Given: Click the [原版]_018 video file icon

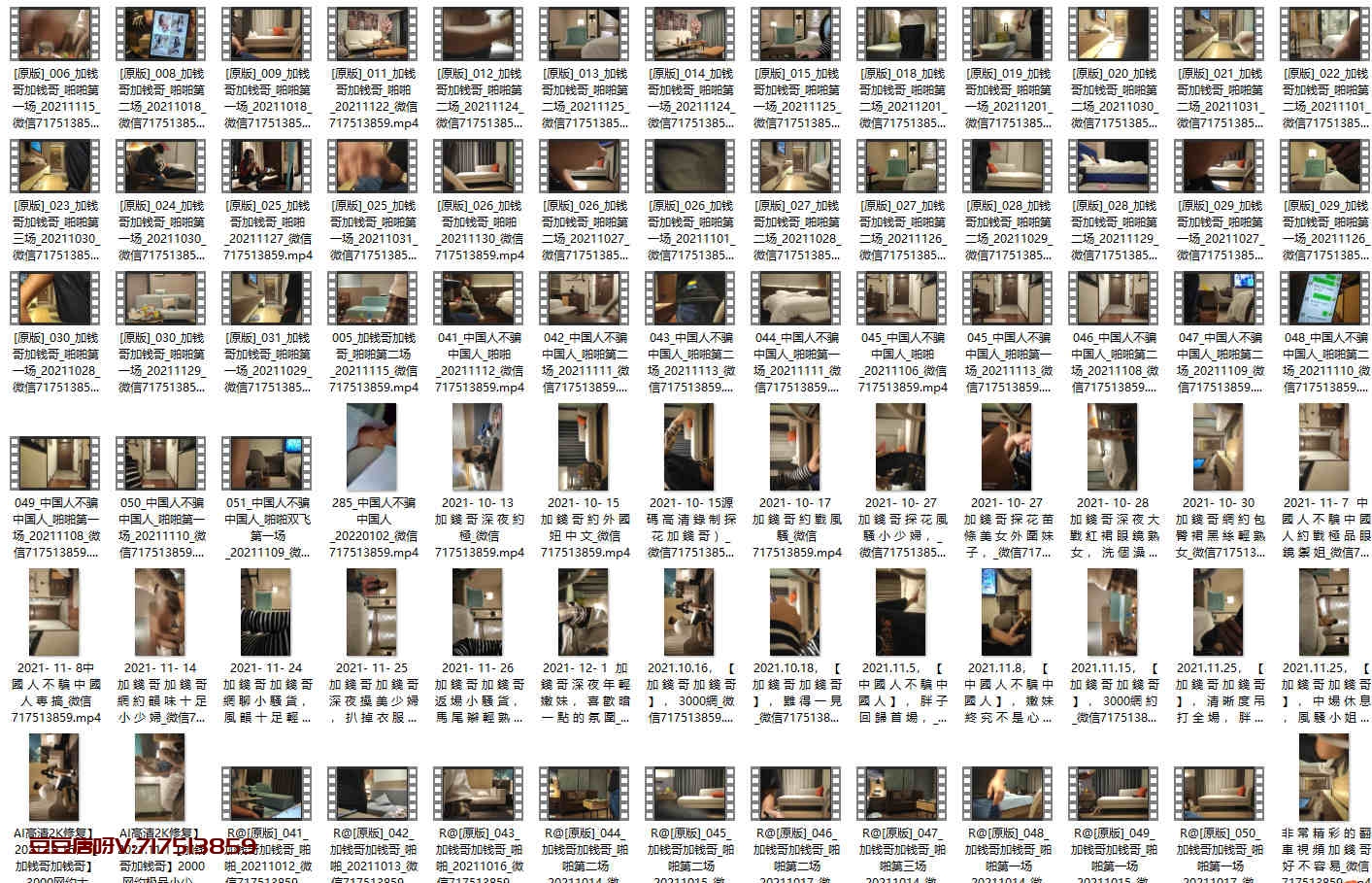Looking at the screenshot, I should pyautogui.click(x=903, y=34).
